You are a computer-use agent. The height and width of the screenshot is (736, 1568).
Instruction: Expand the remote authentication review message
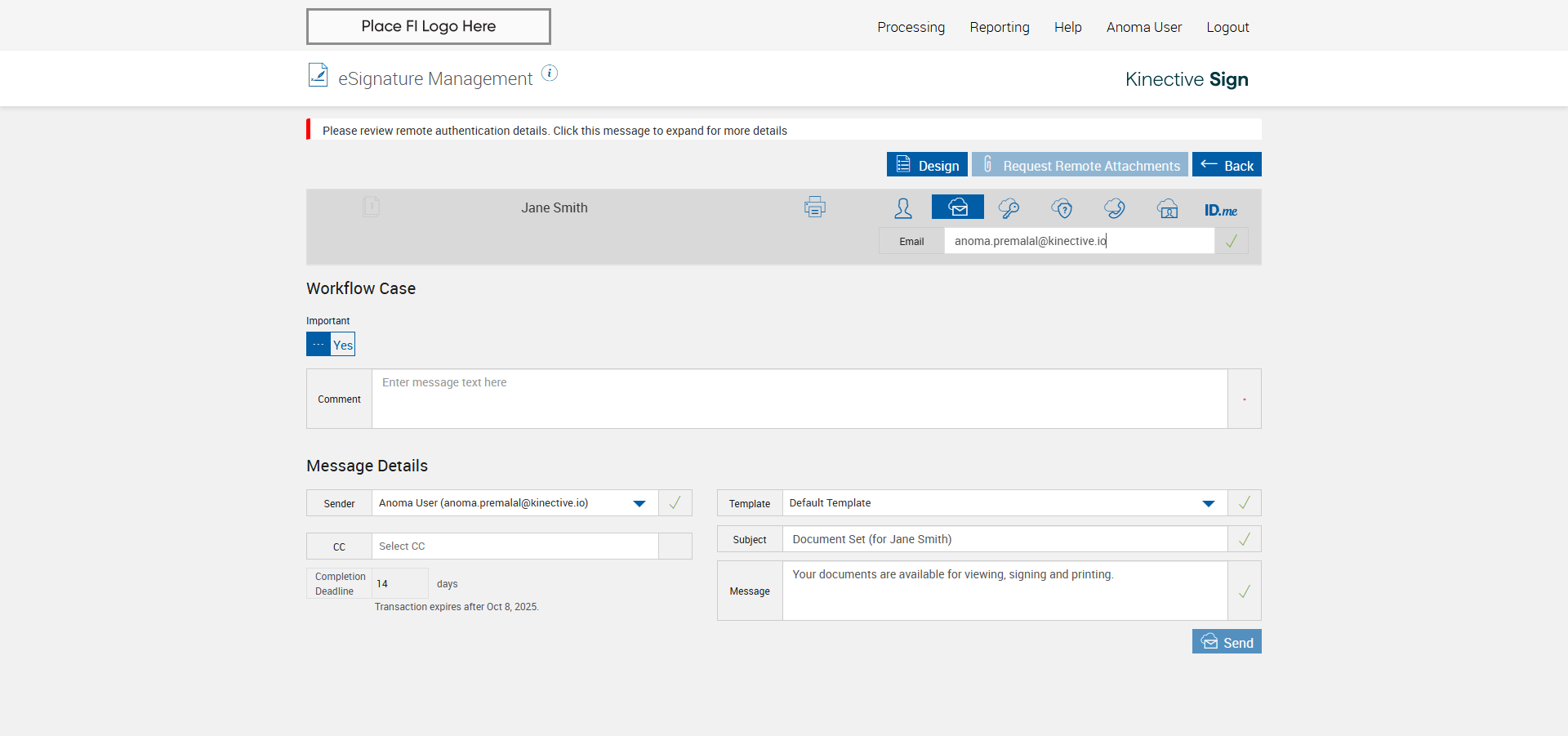(x=555, y=131)
